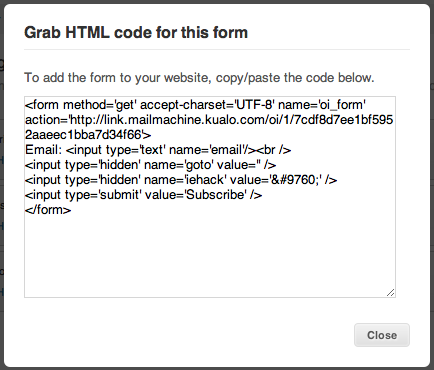434x370 pixels.
Task: Click the name='iehack' text in code
Action: pyautogui.click(x=185, y=180)
